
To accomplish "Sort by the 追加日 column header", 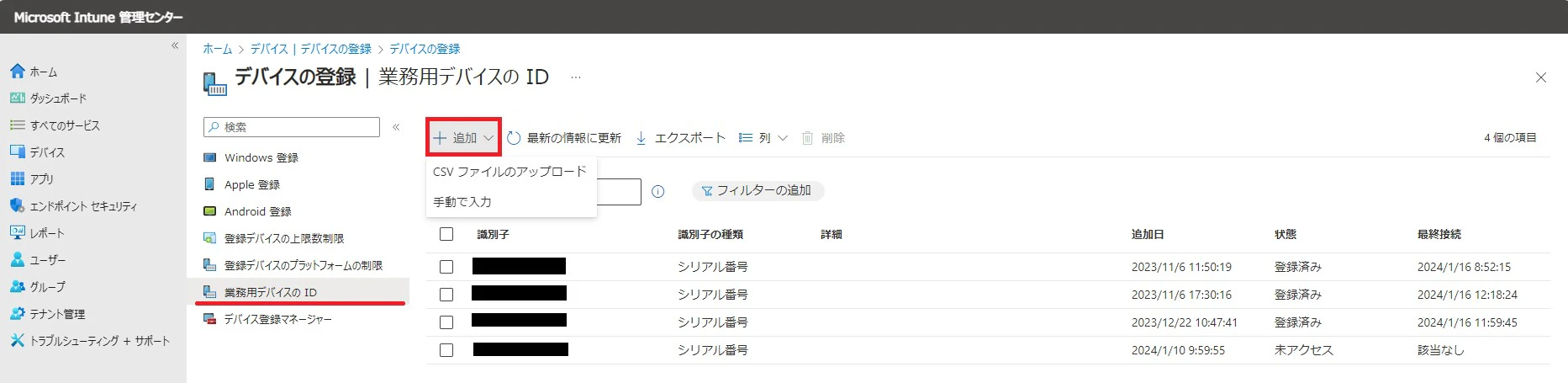I will [1148, 234].
